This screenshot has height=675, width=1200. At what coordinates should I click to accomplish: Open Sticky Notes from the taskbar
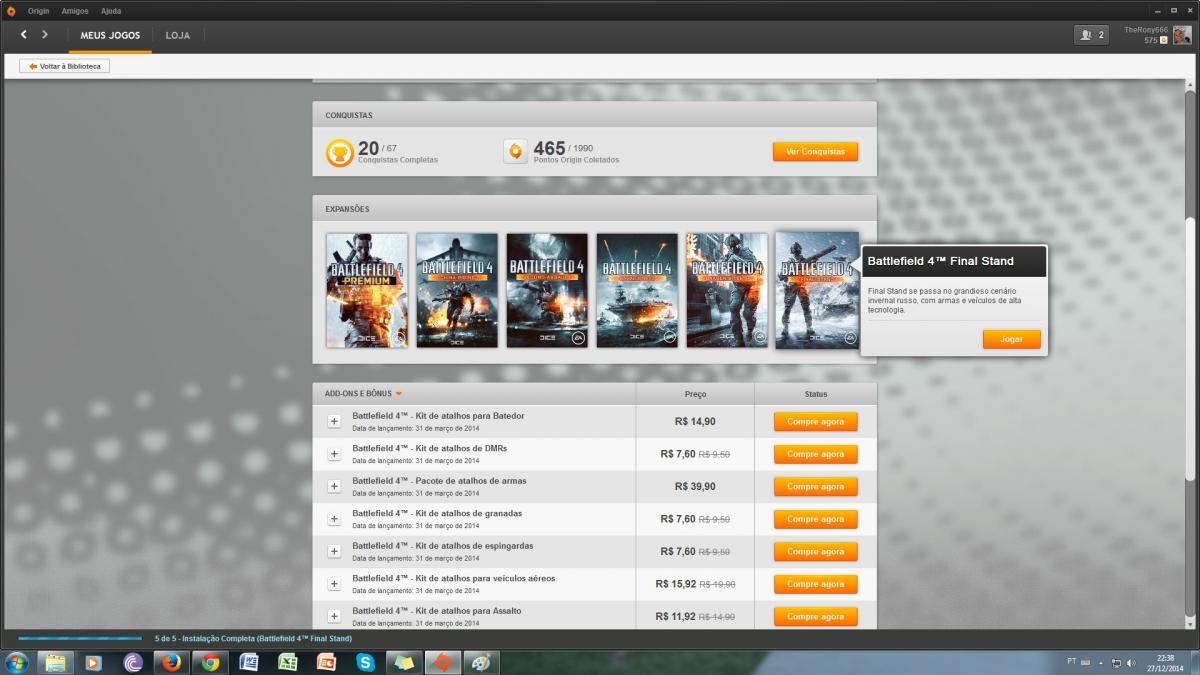(x=404, y=662)
